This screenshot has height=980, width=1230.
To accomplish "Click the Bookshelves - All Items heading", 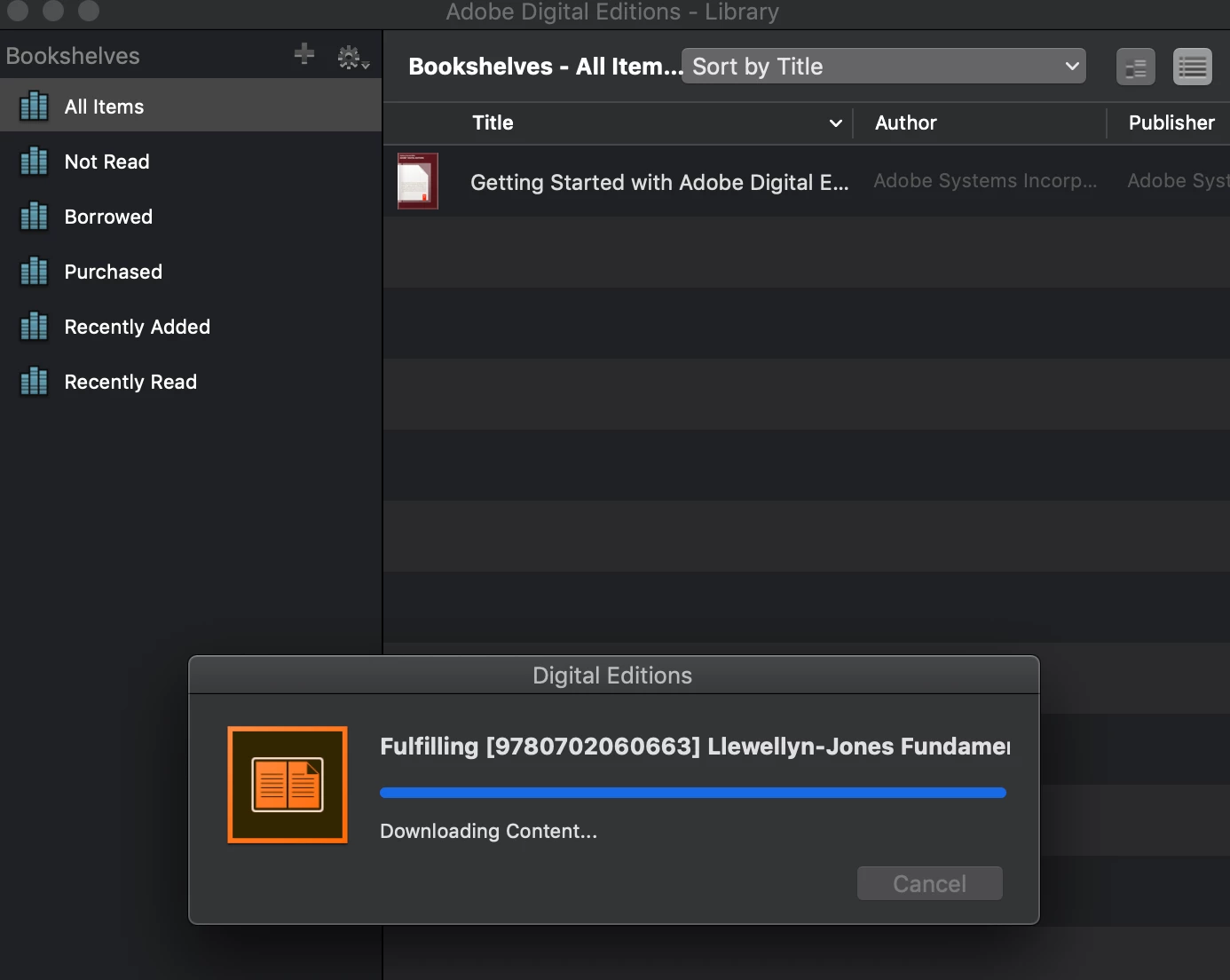I will [545, 67].
